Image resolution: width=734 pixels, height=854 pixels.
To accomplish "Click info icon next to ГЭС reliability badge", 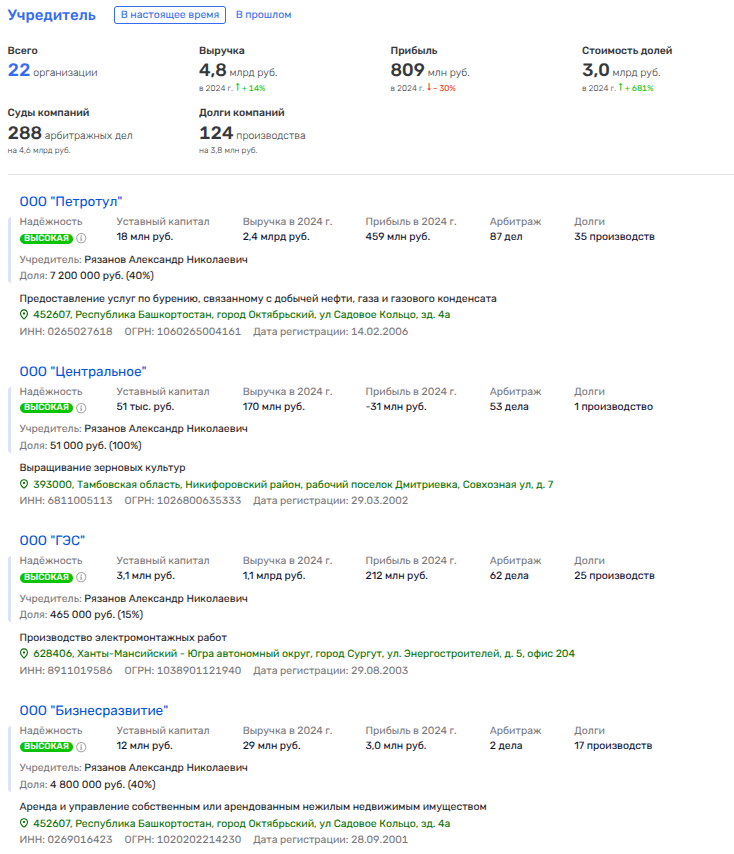I will (82, 577).
